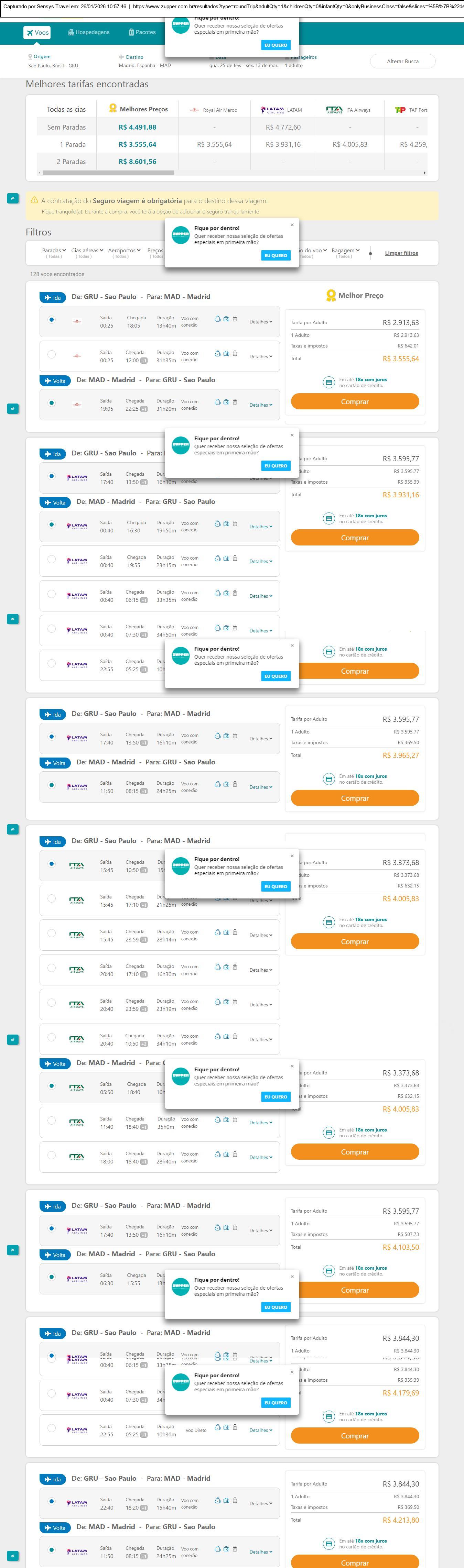Choose ITA outbound departing 20:40 with 16h30m duration
This screenshot has width=464, height=1568.
coord(51,968)
